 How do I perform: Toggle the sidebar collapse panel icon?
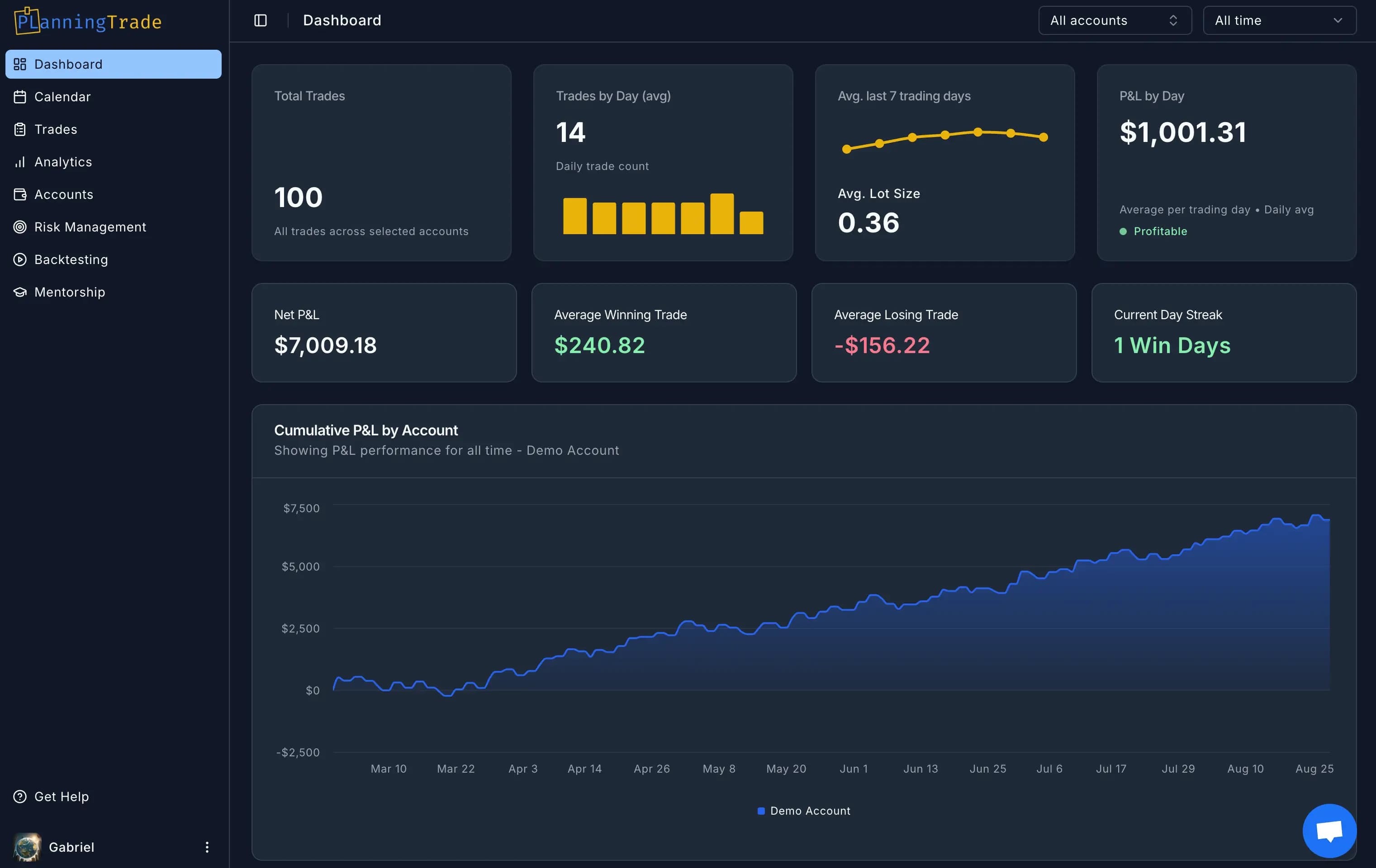(261, 20)
